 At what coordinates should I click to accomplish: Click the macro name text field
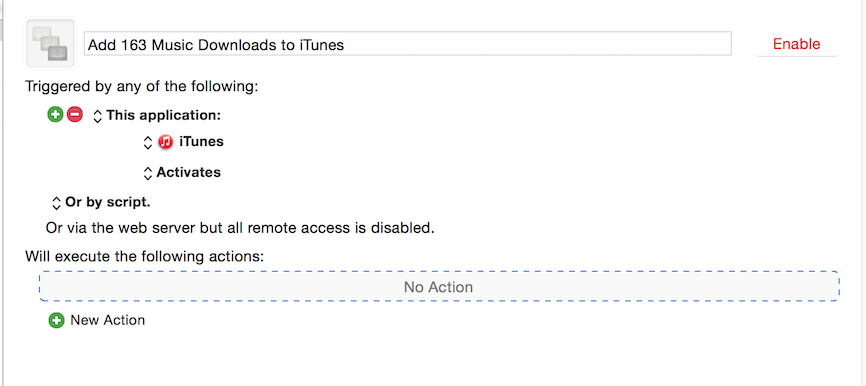[408, 44]
